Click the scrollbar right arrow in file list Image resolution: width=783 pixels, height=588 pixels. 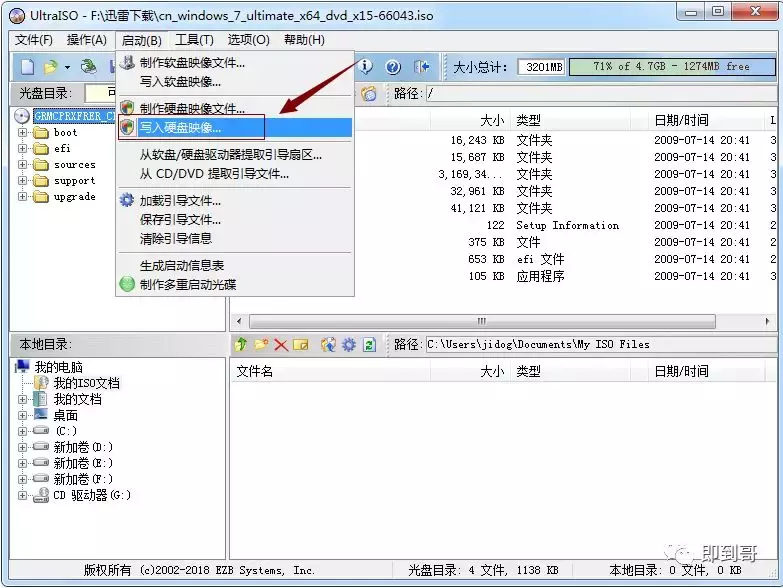point(768,321)
